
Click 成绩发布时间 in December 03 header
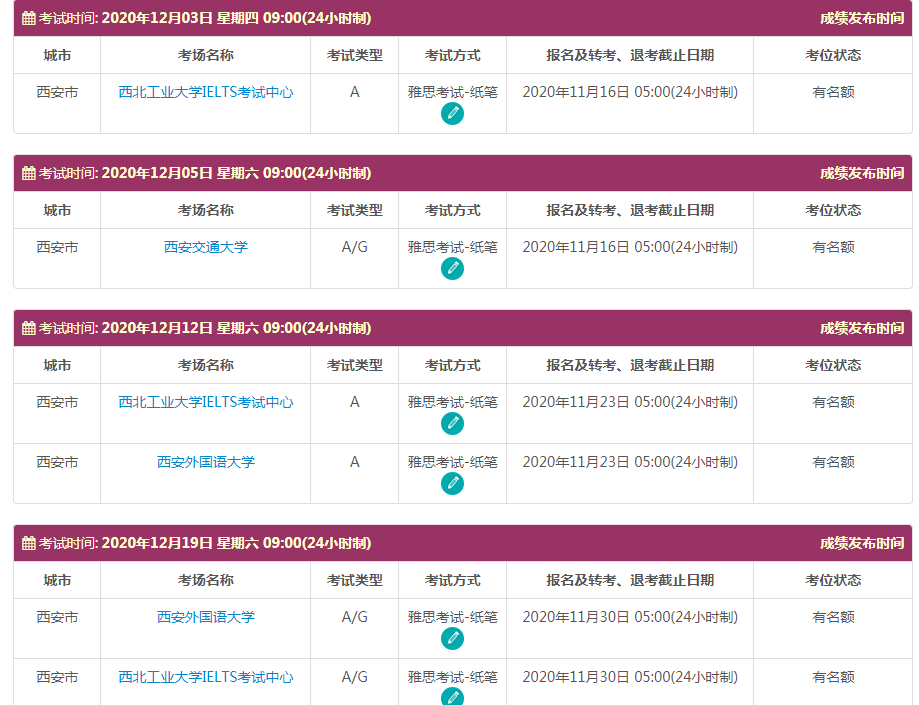(862, 18)
